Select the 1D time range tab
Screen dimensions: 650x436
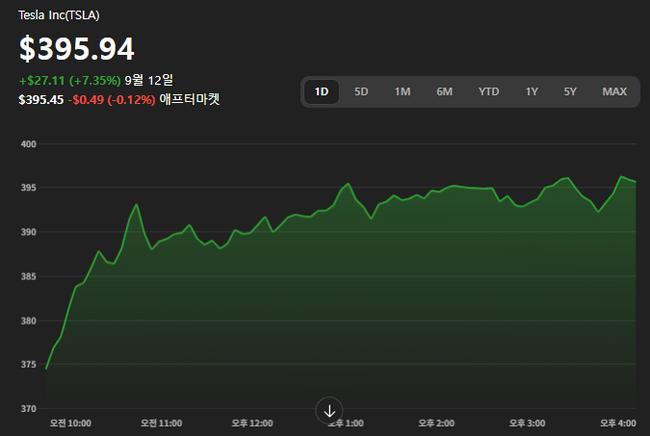pos(322,92)
